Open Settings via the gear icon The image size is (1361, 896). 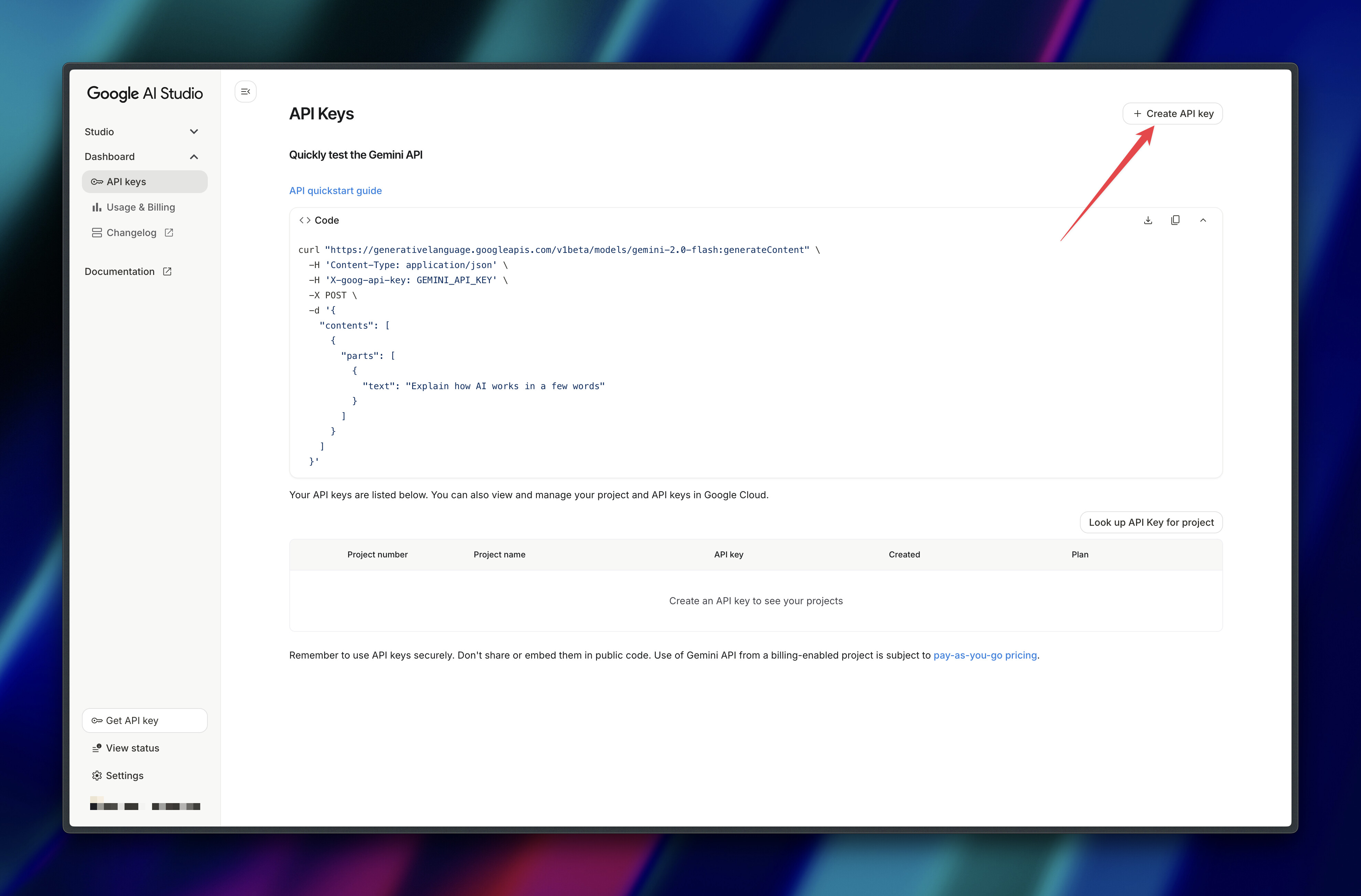point(97,775)
